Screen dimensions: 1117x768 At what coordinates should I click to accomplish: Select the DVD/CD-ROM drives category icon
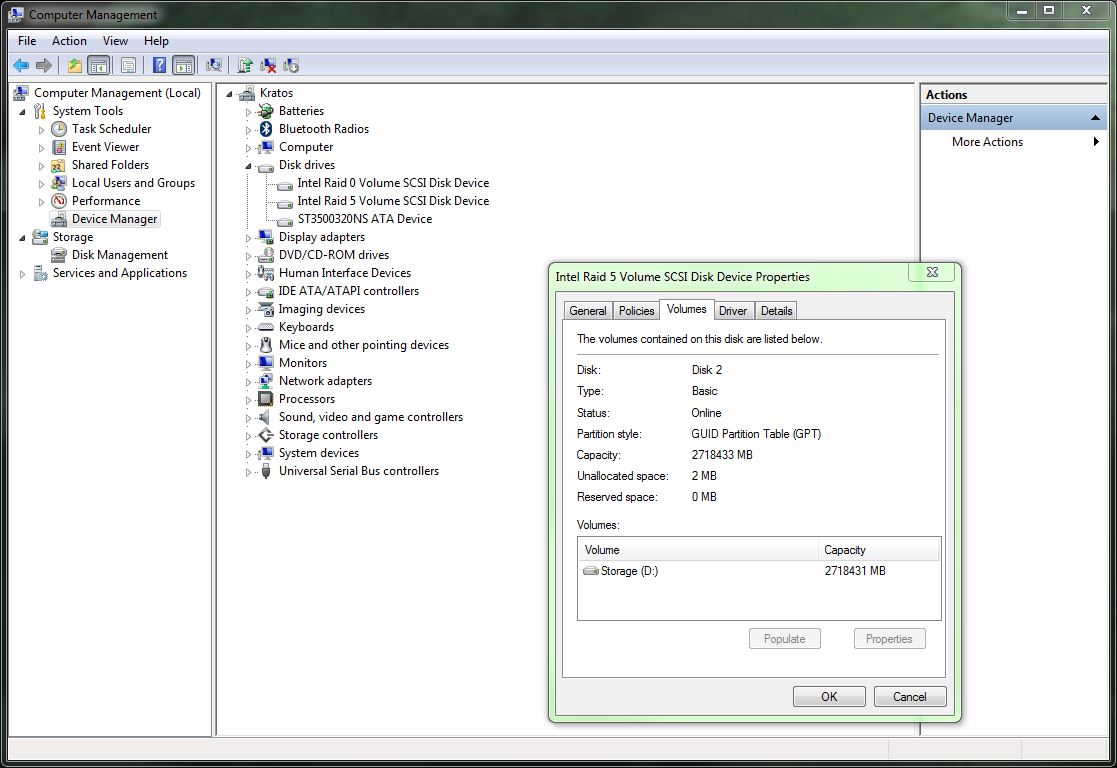266,254
